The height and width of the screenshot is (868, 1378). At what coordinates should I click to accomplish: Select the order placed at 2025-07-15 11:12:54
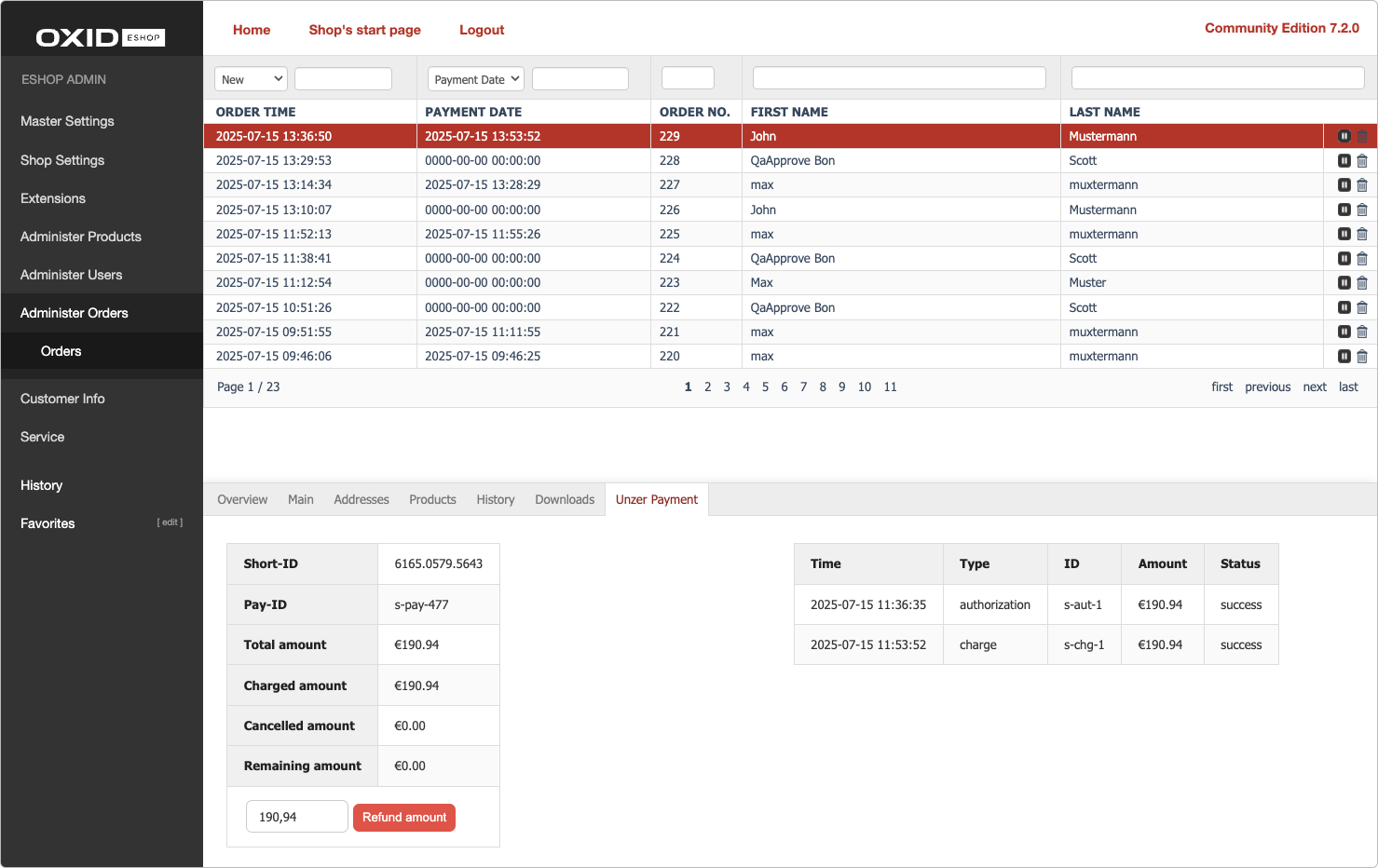(274, 282)
